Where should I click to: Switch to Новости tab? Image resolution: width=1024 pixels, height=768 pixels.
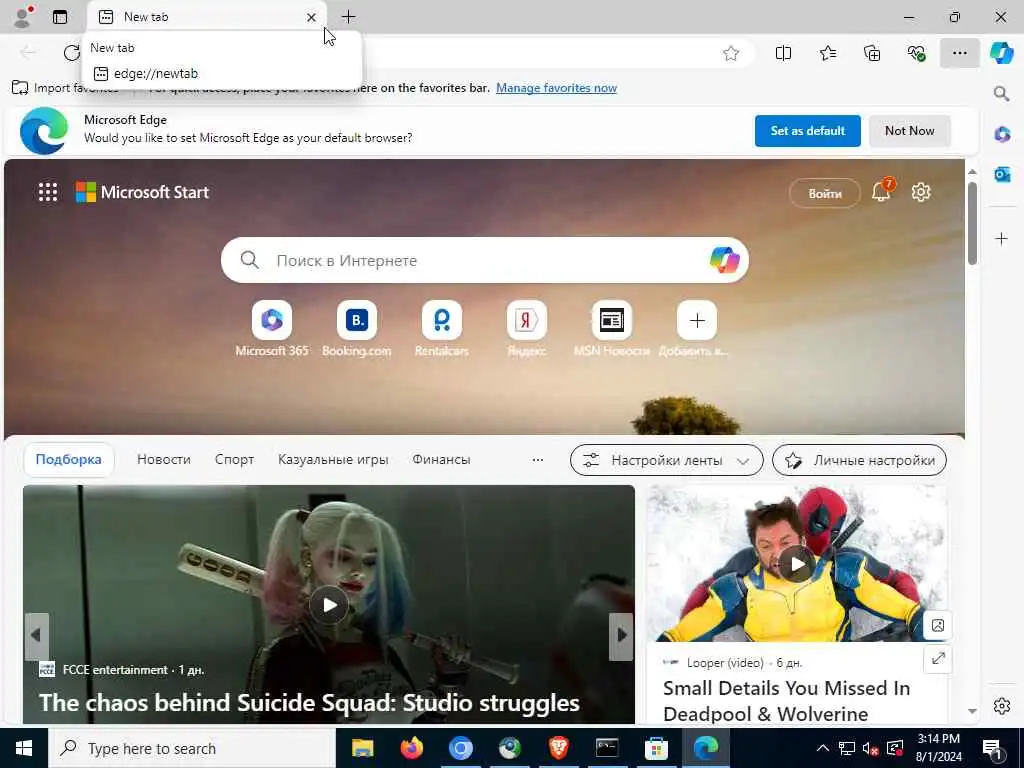click(164, 459)
